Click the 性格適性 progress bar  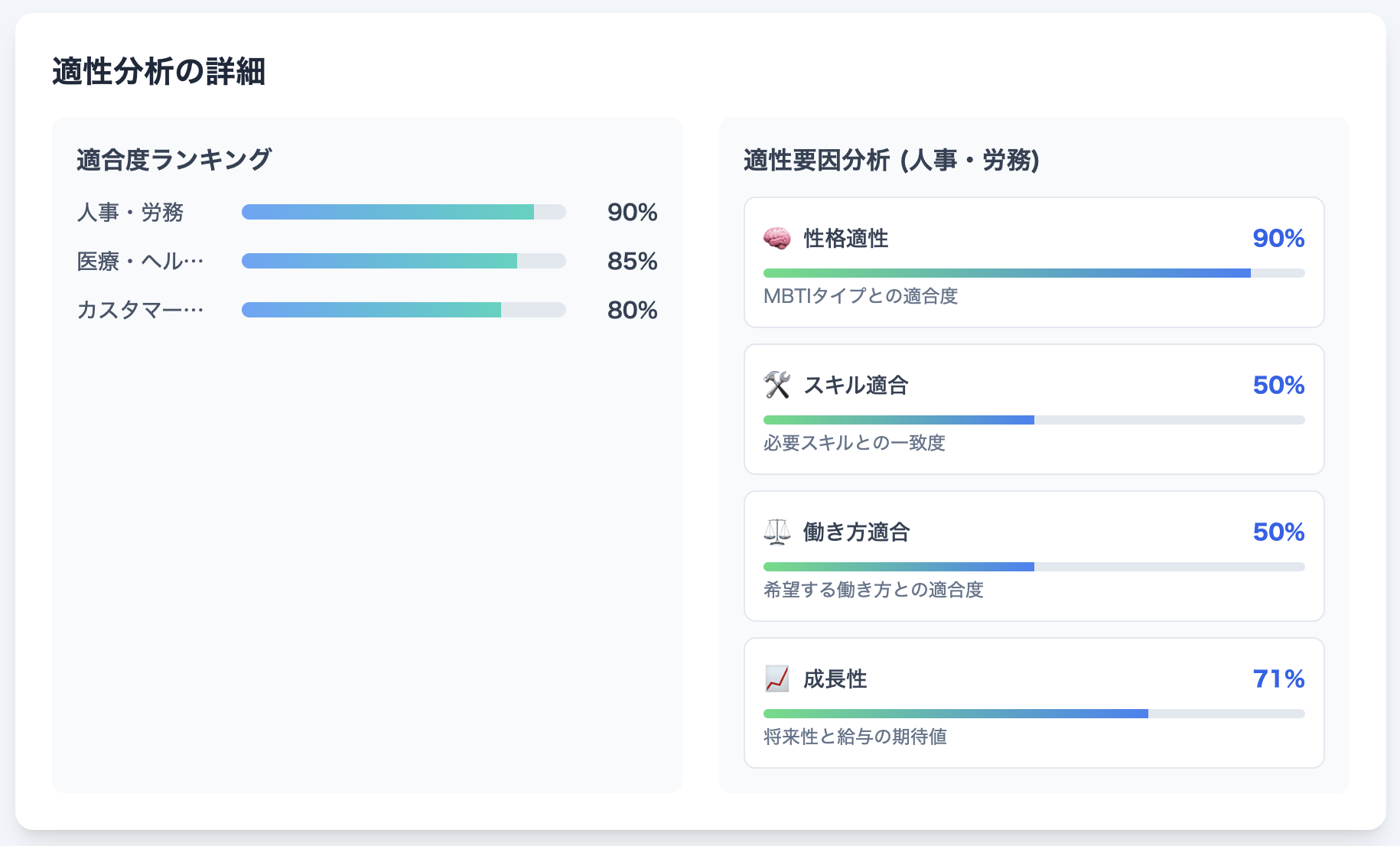click(x=1034, y=273)
